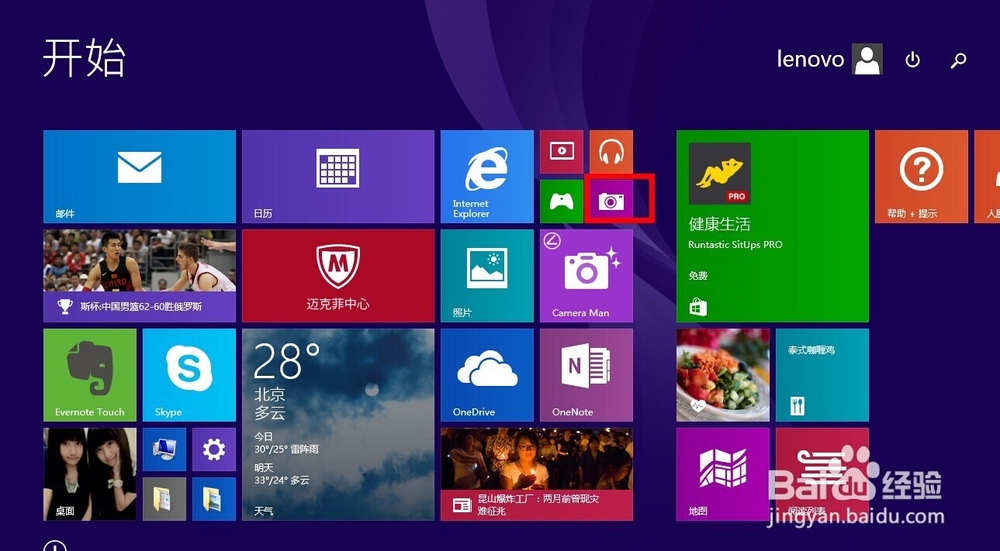The height and width of the screenshot is (551, 1000).
Task: Open the Camera small tile
Action: click(x=611, y=202)
